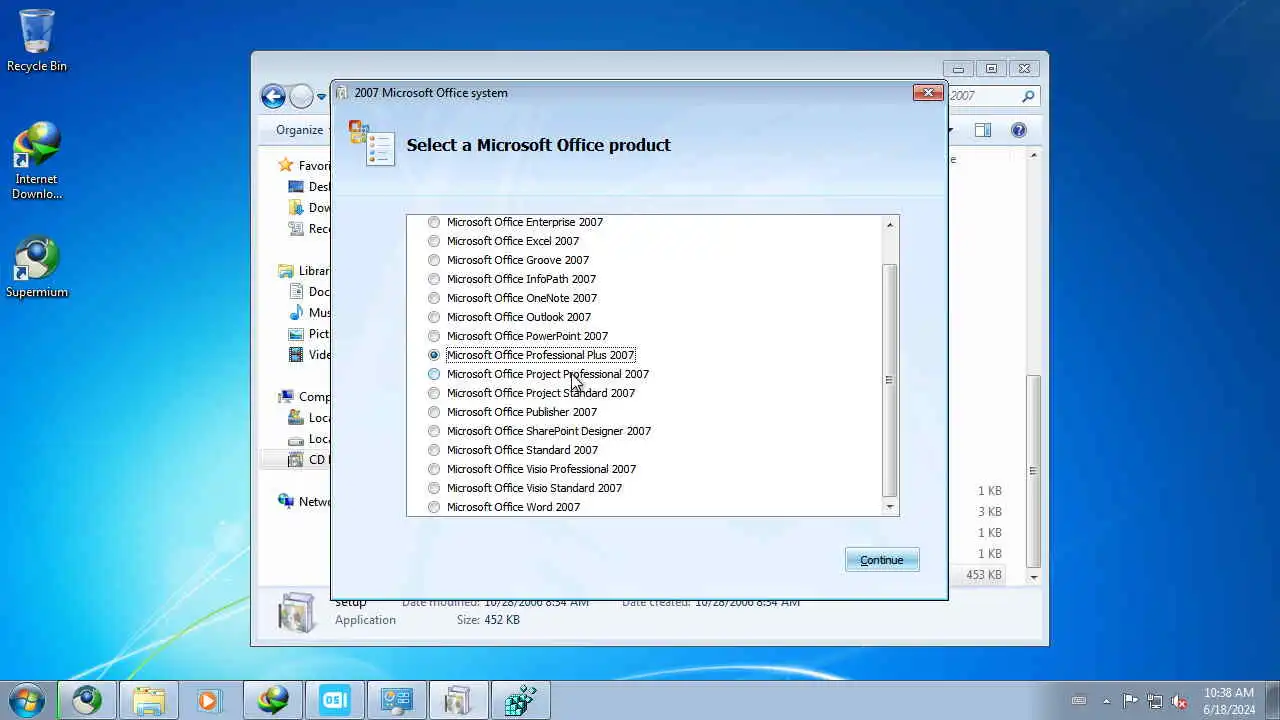Select Computer icon in Explorer sidebar

coord(287,397)
